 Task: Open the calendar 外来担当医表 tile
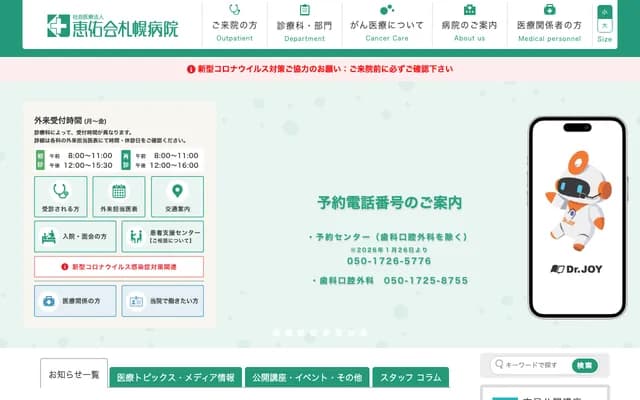click(x=119, y=197)
